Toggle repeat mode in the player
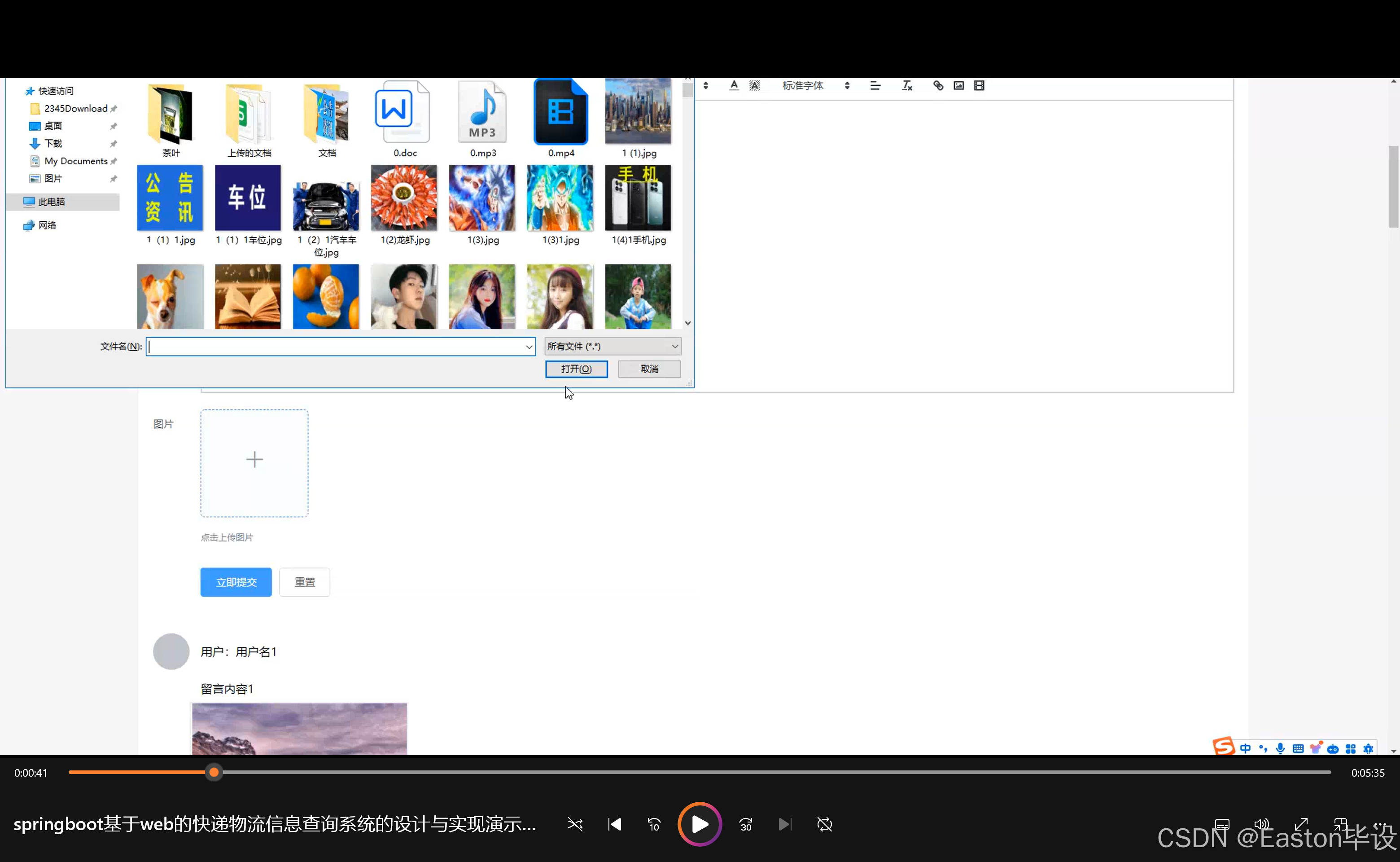The width and height of the screenshot is (1400, 862). pos(824,824)
